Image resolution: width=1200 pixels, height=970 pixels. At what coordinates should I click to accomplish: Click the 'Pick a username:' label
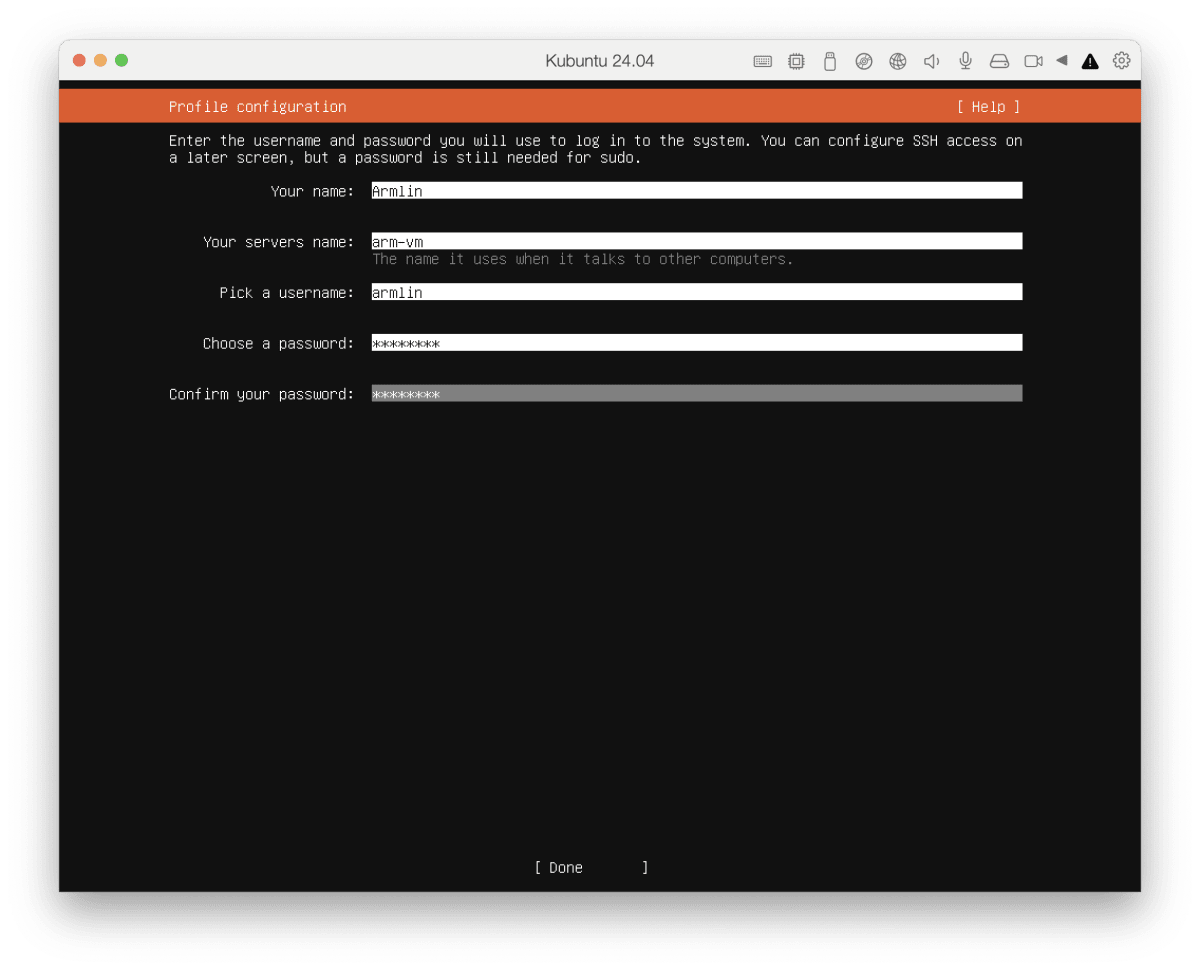[287, 293]
